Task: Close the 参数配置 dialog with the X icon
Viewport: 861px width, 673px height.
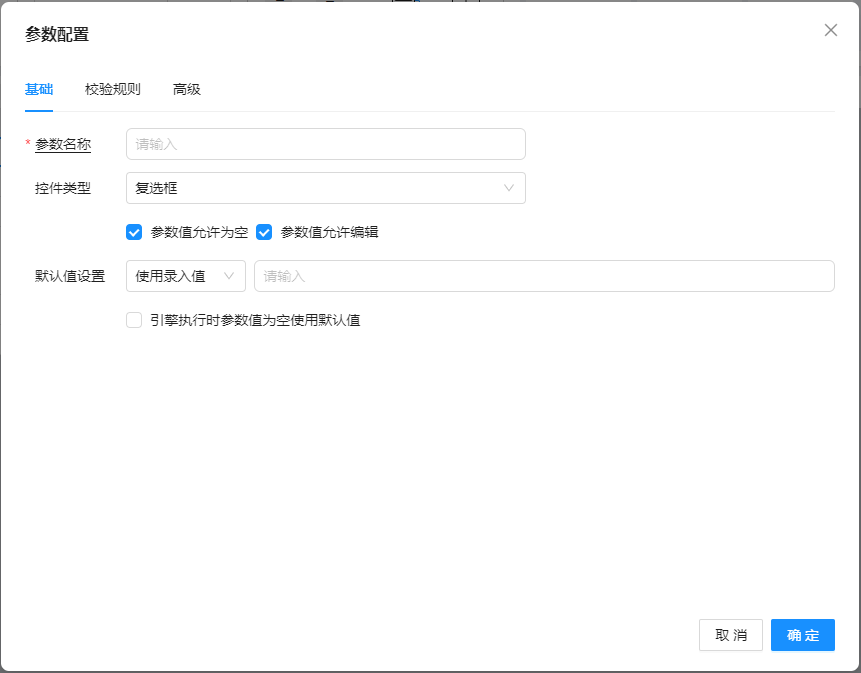Action: coord(830,30)
